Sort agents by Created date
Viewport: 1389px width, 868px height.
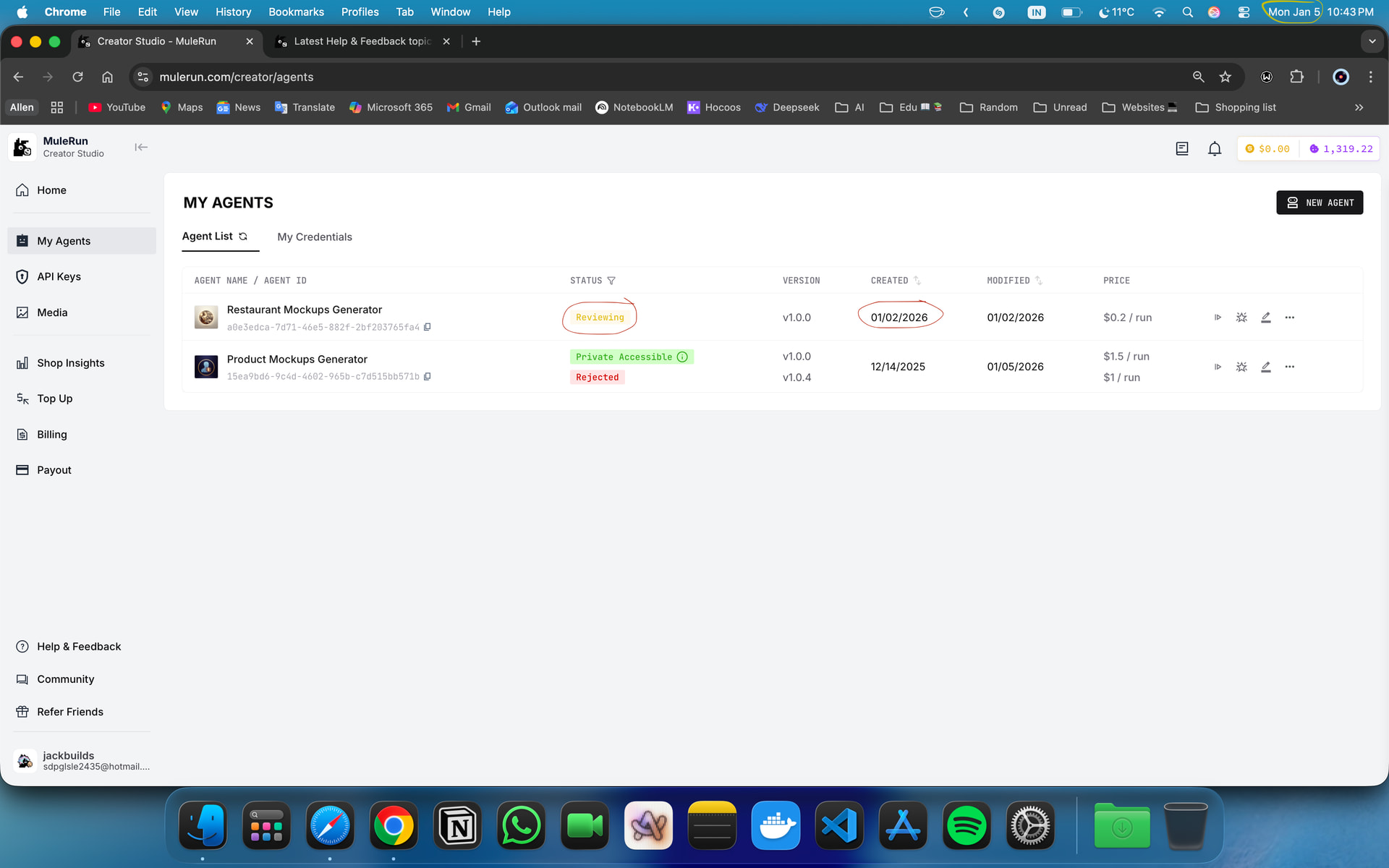917,281
